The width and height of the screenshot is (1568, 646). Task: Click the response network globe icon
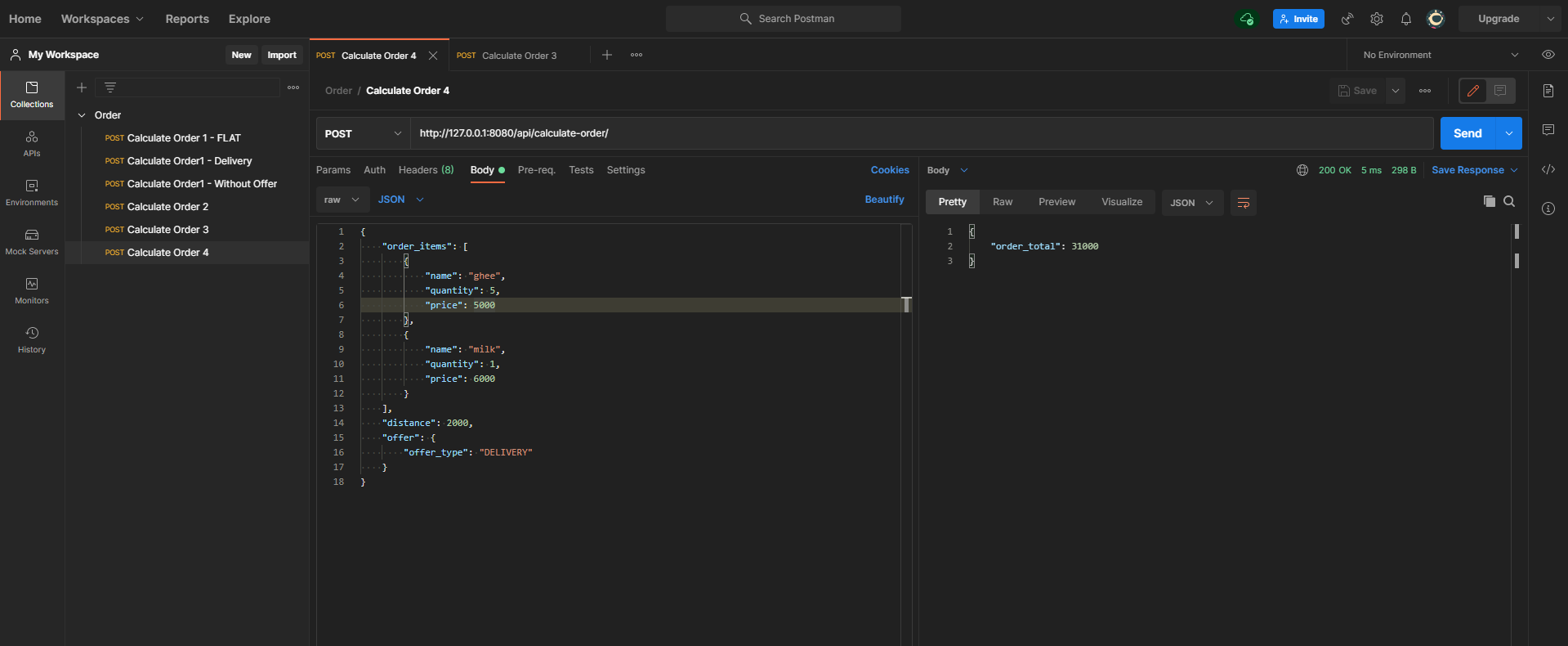1302,170
